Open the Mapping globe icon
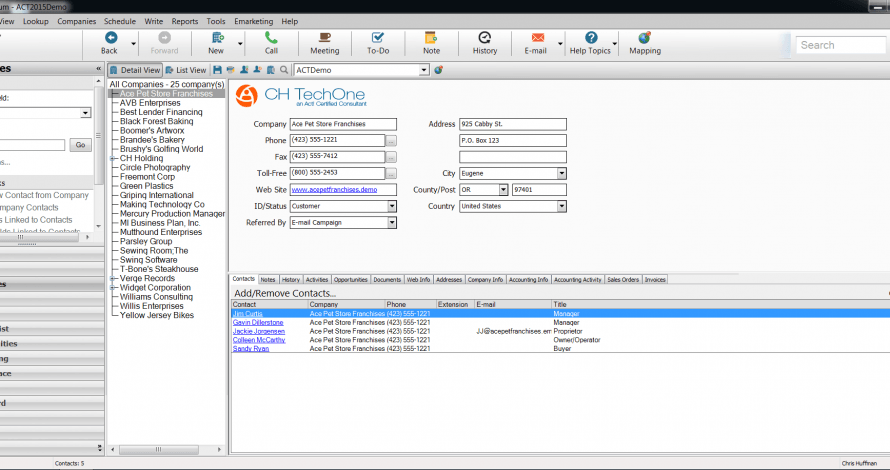The image size is (890, 470). pyautogui.click(x=644, y=37)
